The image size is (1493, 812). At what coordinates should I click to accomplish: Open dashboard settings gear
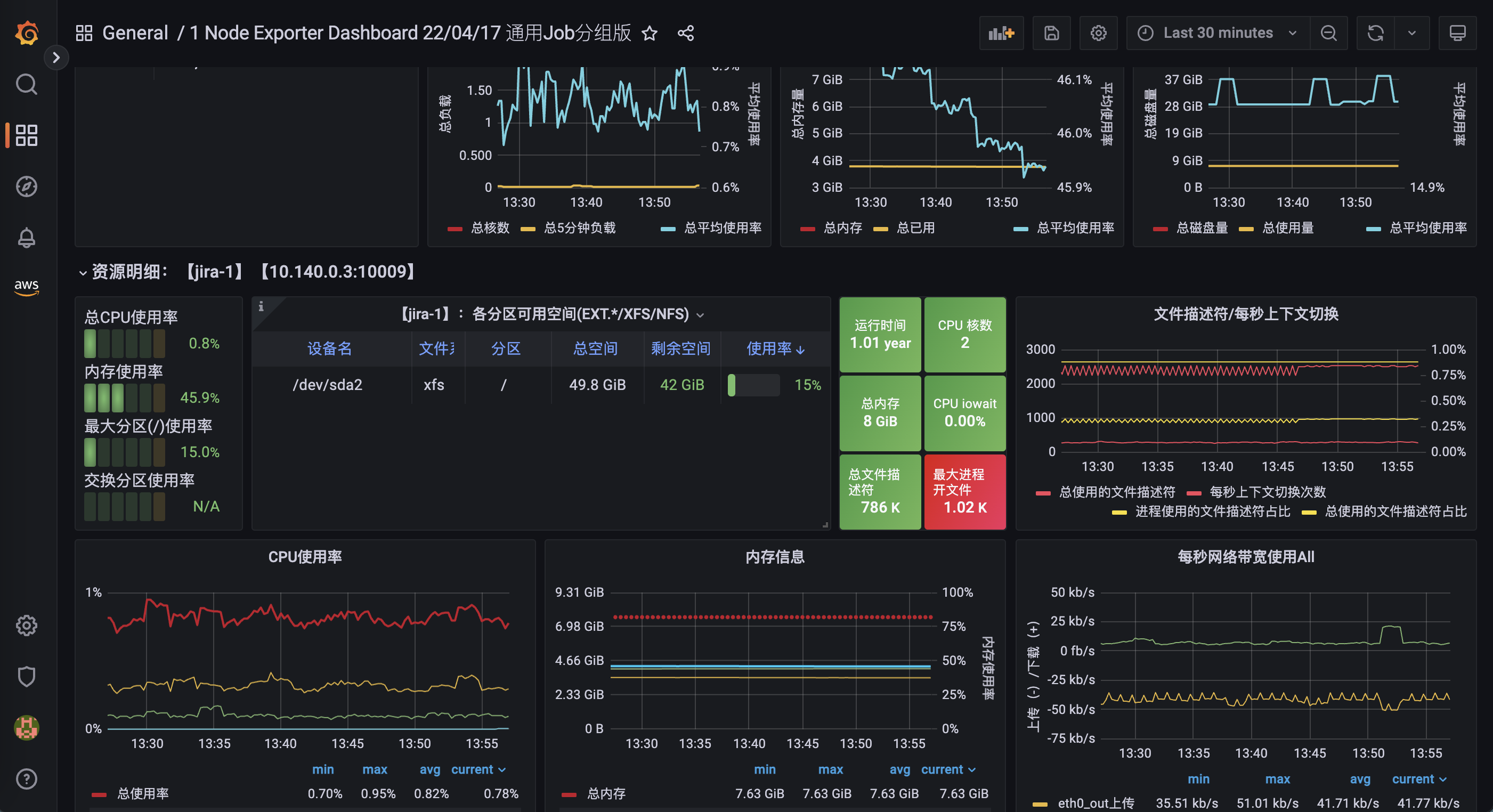[x=1098, y=33]
